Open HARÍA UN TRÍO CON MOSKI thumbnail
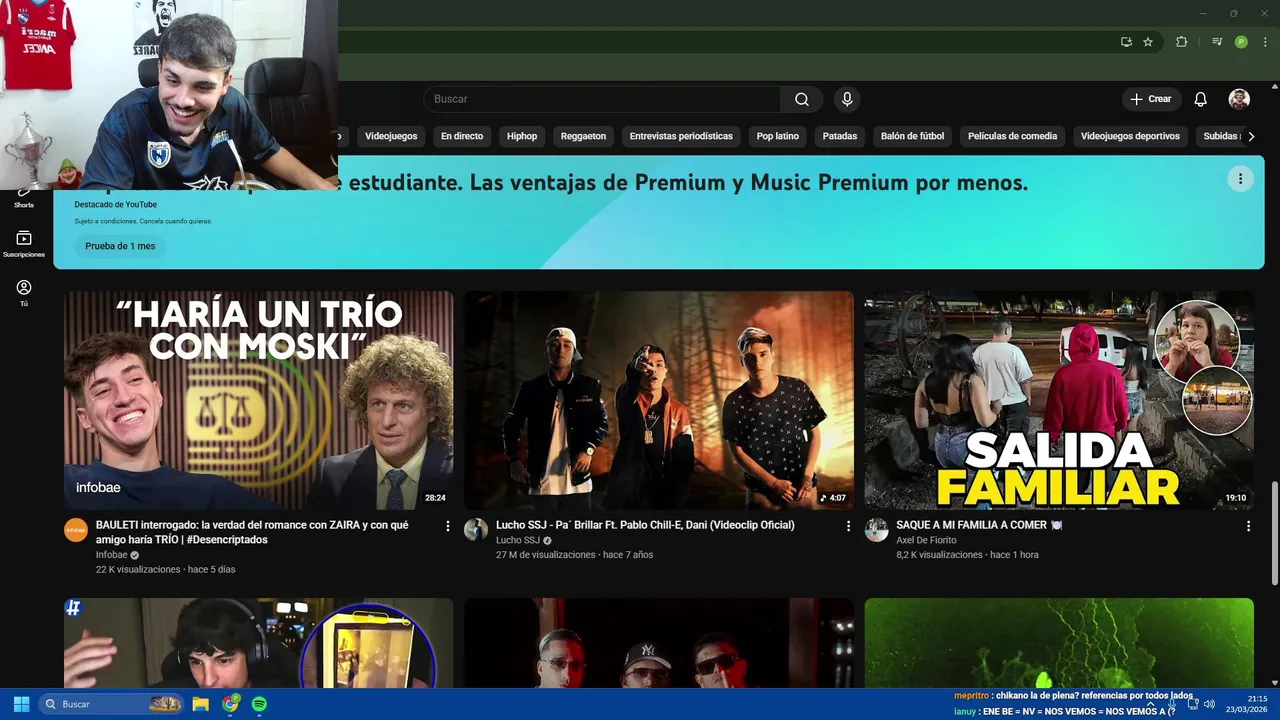 (x=259, y=401)
